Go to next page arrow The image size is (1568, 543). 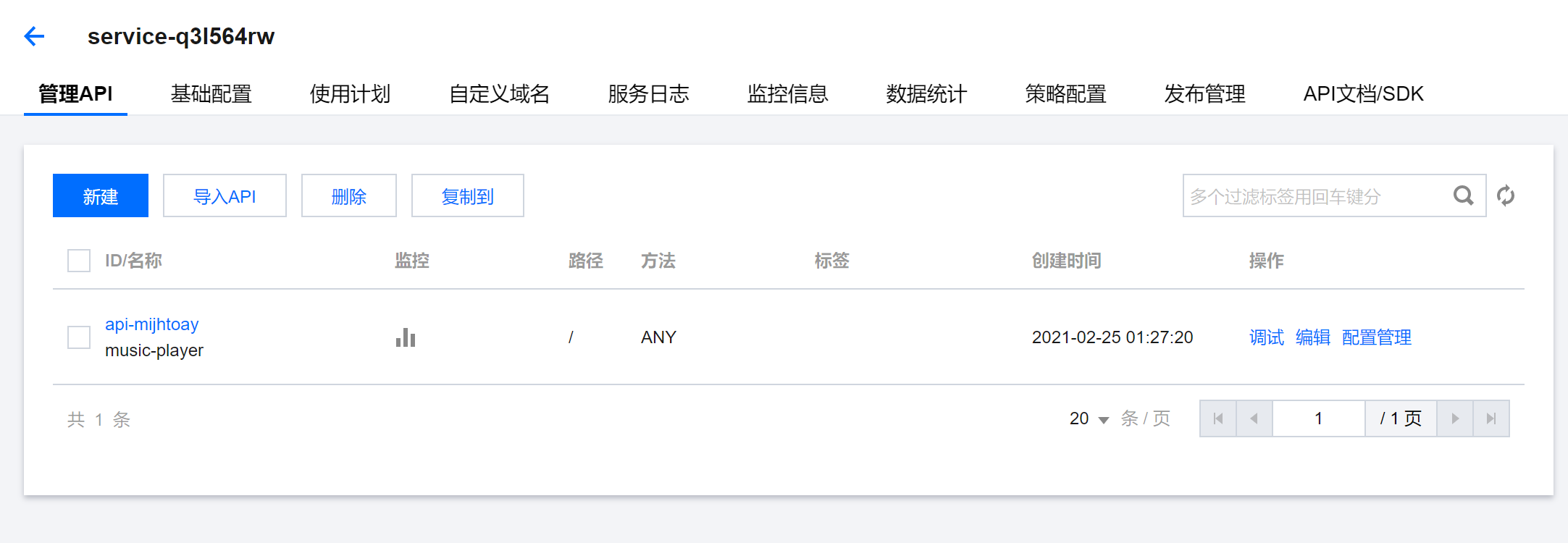tap(1455, 418)
